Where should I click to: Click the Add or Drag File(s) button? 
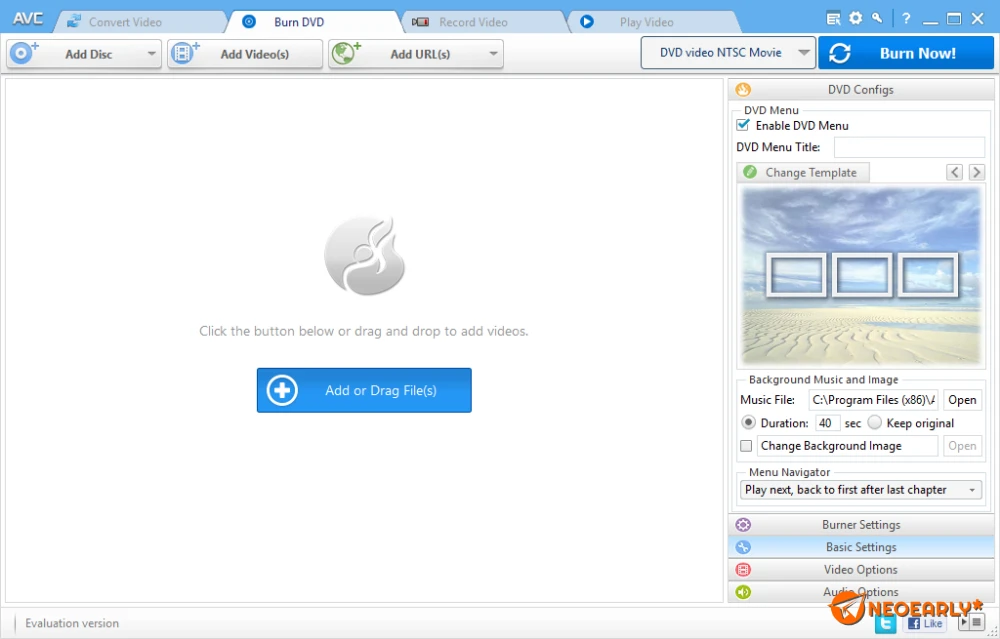tap(364, 390)
